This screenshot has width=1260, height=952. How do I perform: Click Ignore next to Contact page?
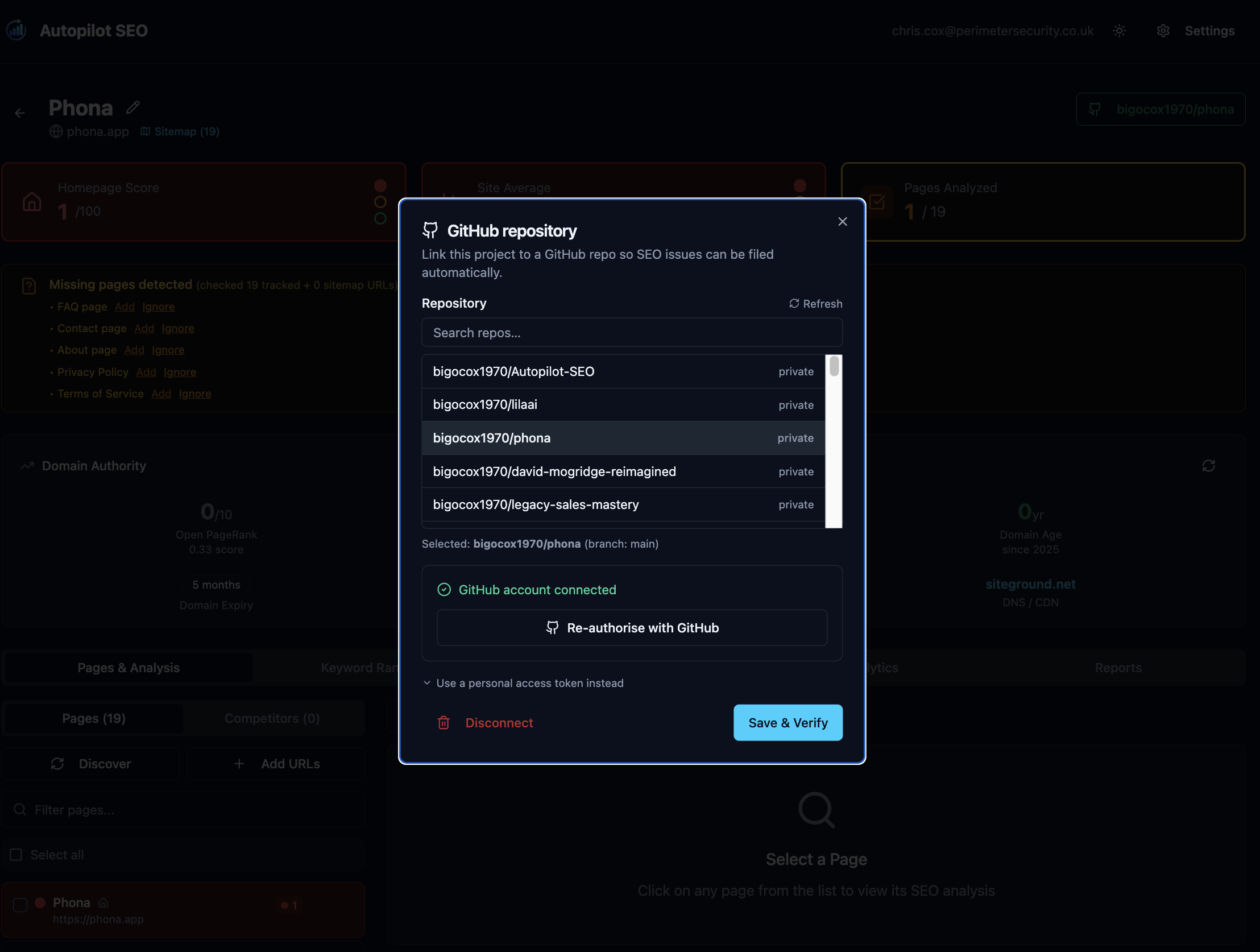point(178,329)
